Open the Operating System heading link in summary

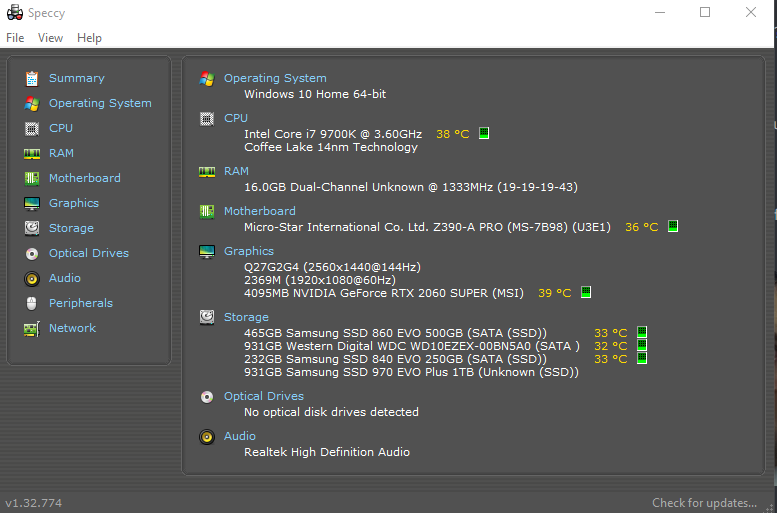[x=275, y=78]
